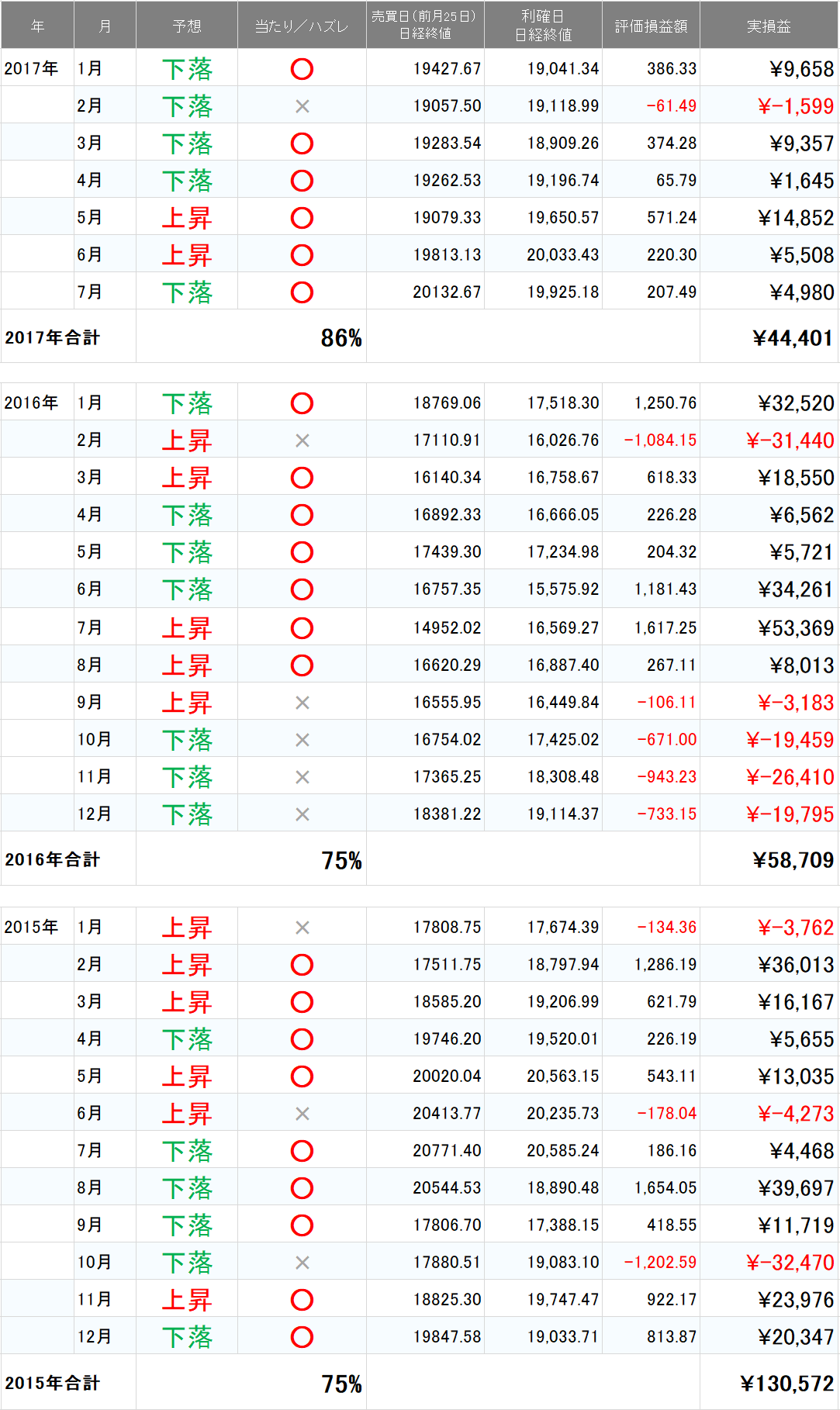Click the 2015年合計 label
Screen dimensions: 840x1410
point(52,1383)
